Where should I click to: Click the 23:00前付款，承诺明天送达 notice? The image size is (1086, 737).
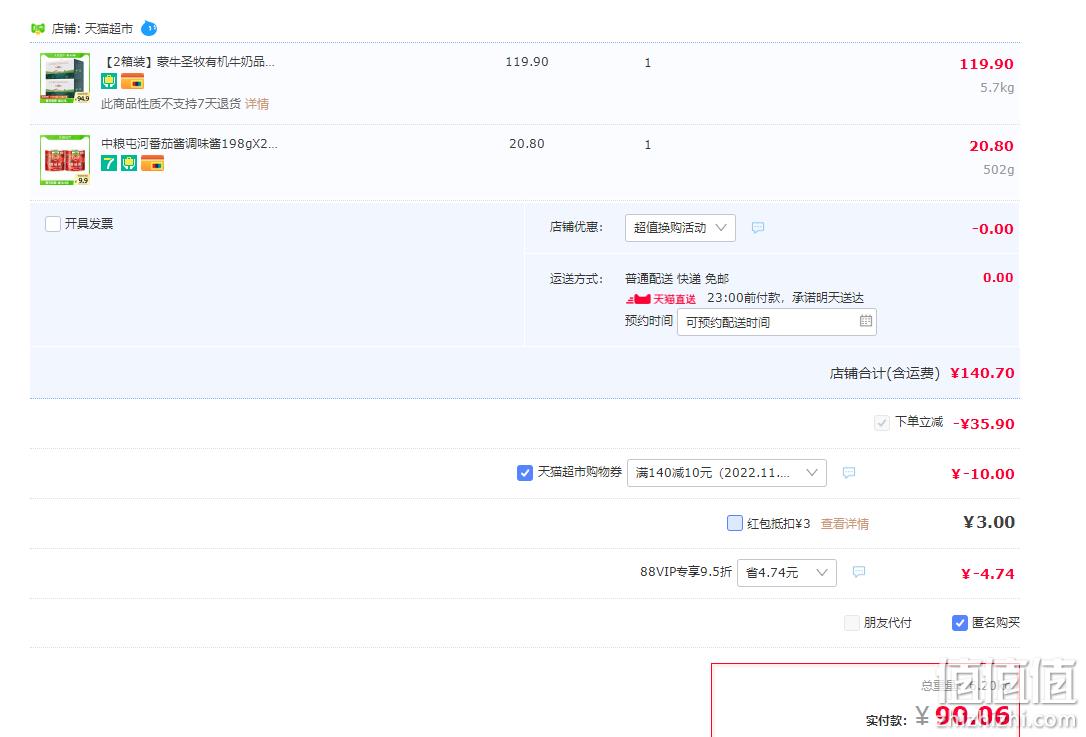[785, 298]
